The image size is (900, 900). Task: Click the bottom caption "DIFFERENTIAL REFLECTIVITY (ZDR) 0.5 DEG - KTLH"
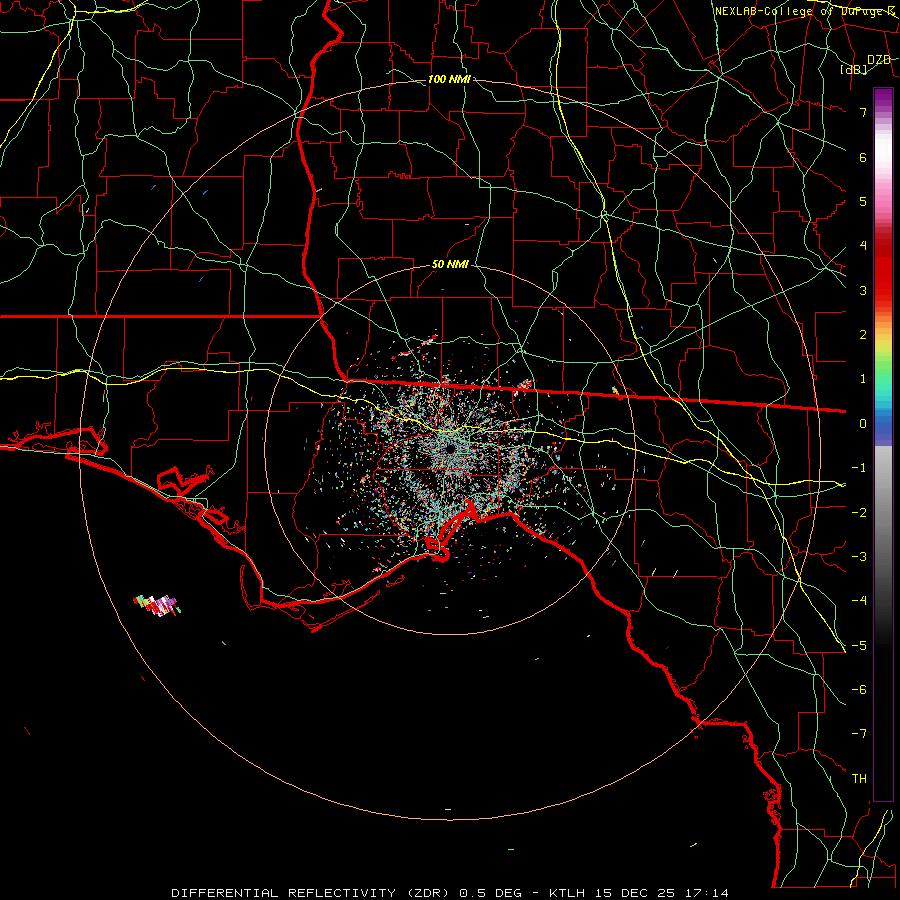tap(376, 893)
